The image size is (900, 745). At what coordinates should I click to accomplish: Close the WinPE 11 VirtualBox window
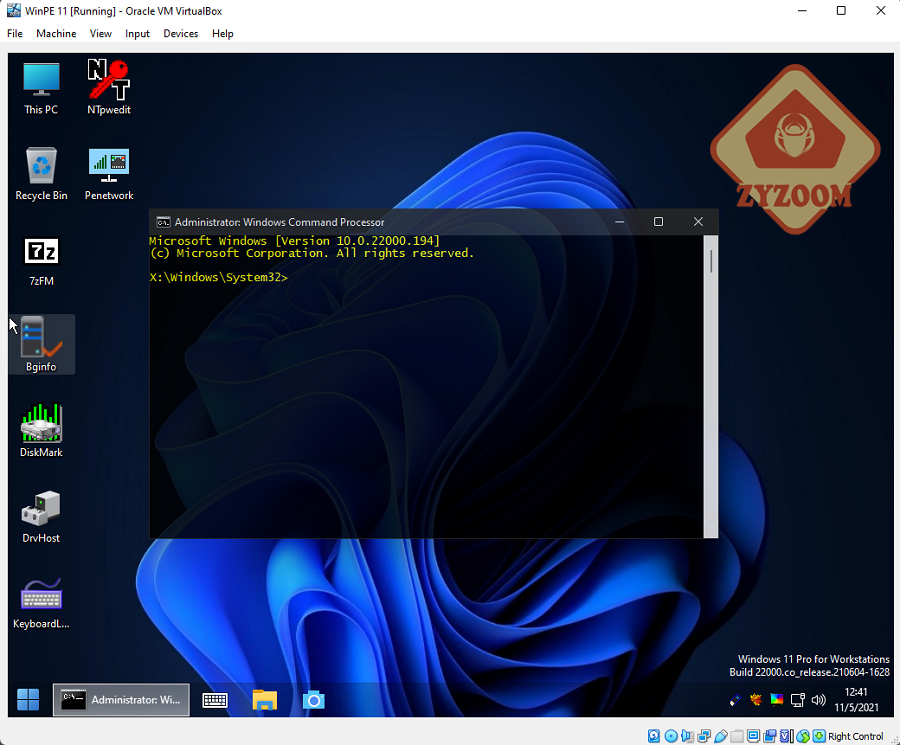coord(880,11)
